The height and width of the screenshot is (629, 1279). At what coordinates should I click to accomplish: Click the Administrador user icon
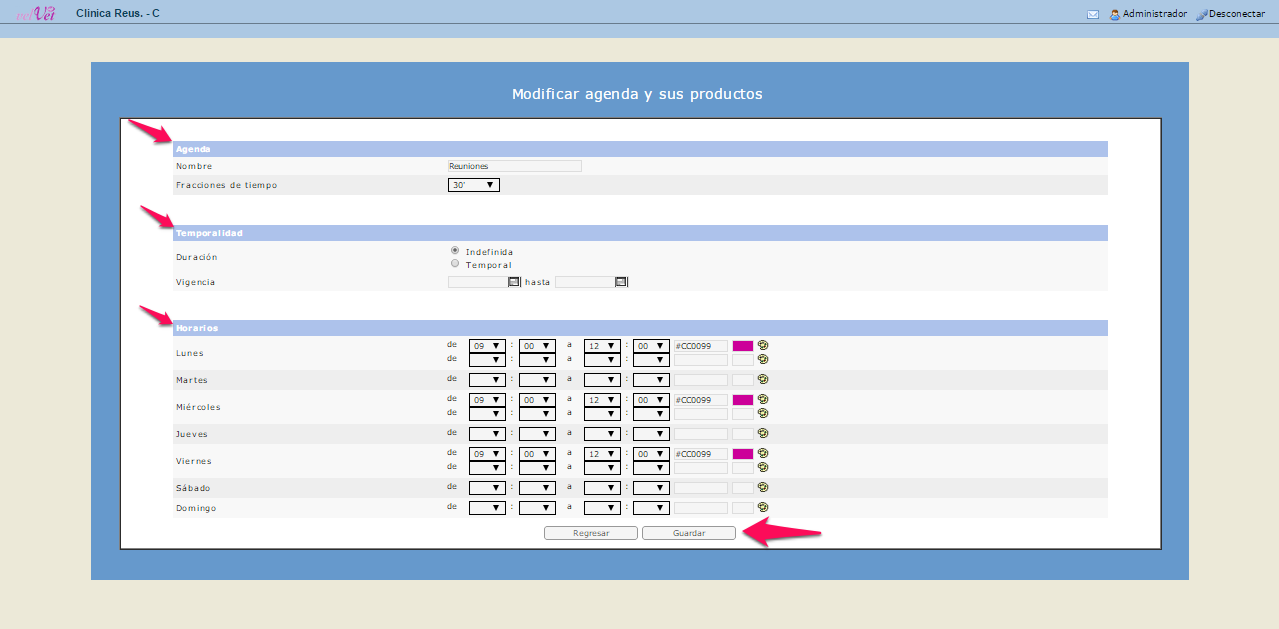point(1114,15)
